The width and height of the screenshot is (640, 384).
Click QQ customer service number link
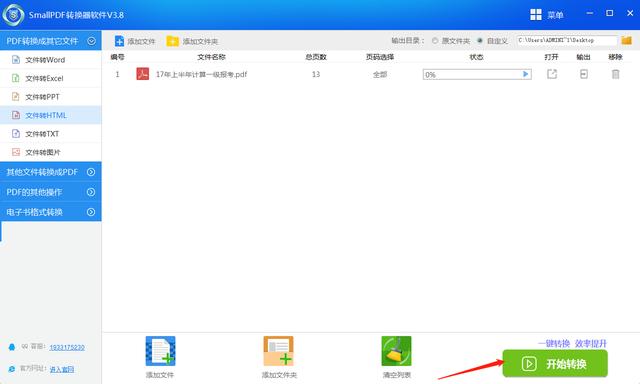click(67, 347)
